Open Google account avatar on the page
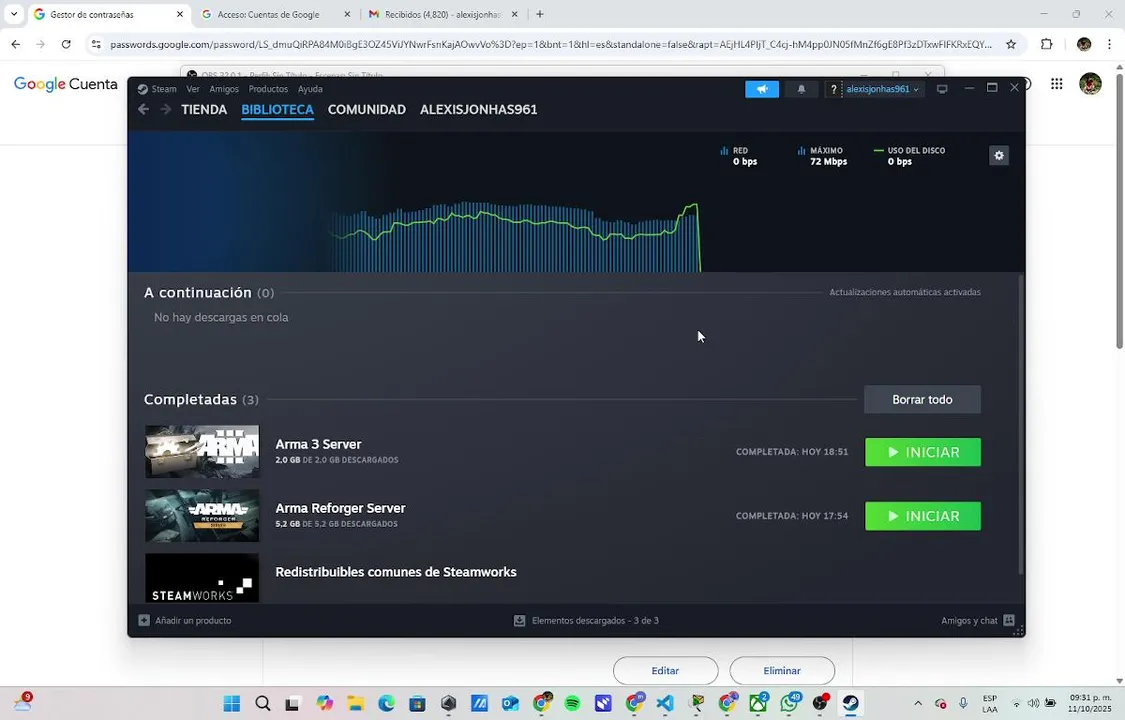 tap(1090, 84)
